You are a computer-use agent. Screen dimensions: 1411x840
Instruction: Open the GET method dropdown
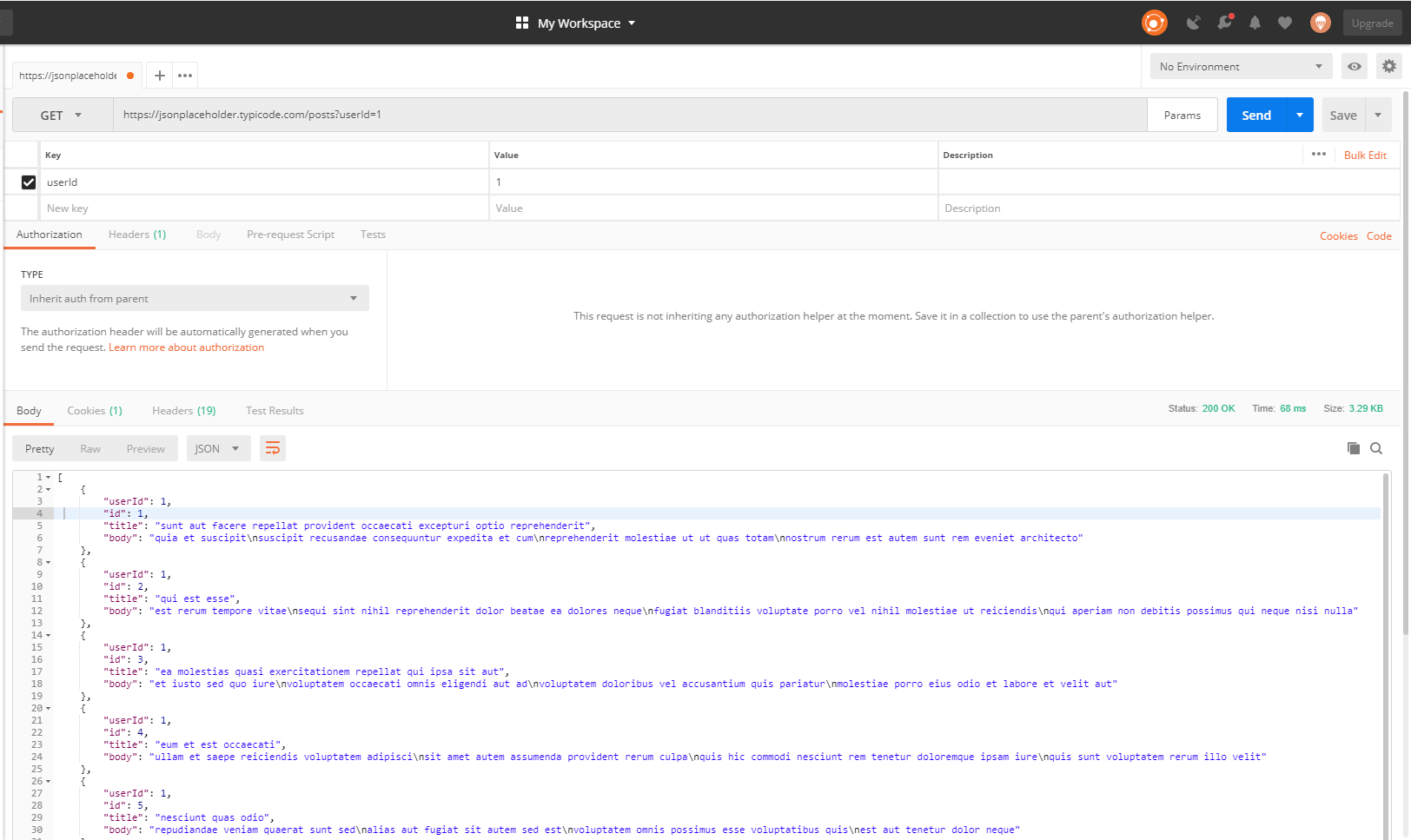pyautogui.click(x=61, y=114)
